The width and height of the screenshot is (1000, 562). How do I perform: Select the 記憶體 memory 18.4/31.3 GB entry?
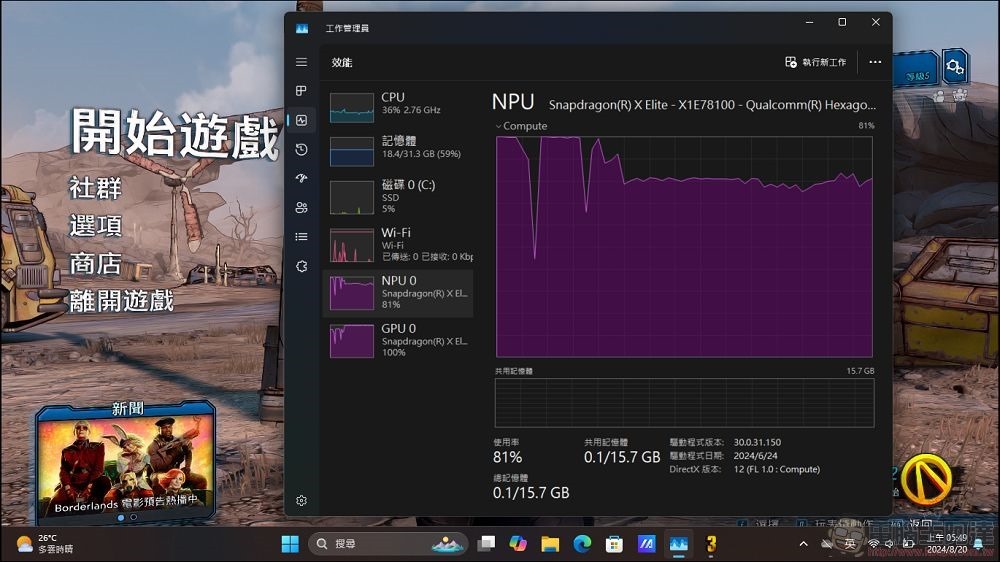click(x=399, y=151)
